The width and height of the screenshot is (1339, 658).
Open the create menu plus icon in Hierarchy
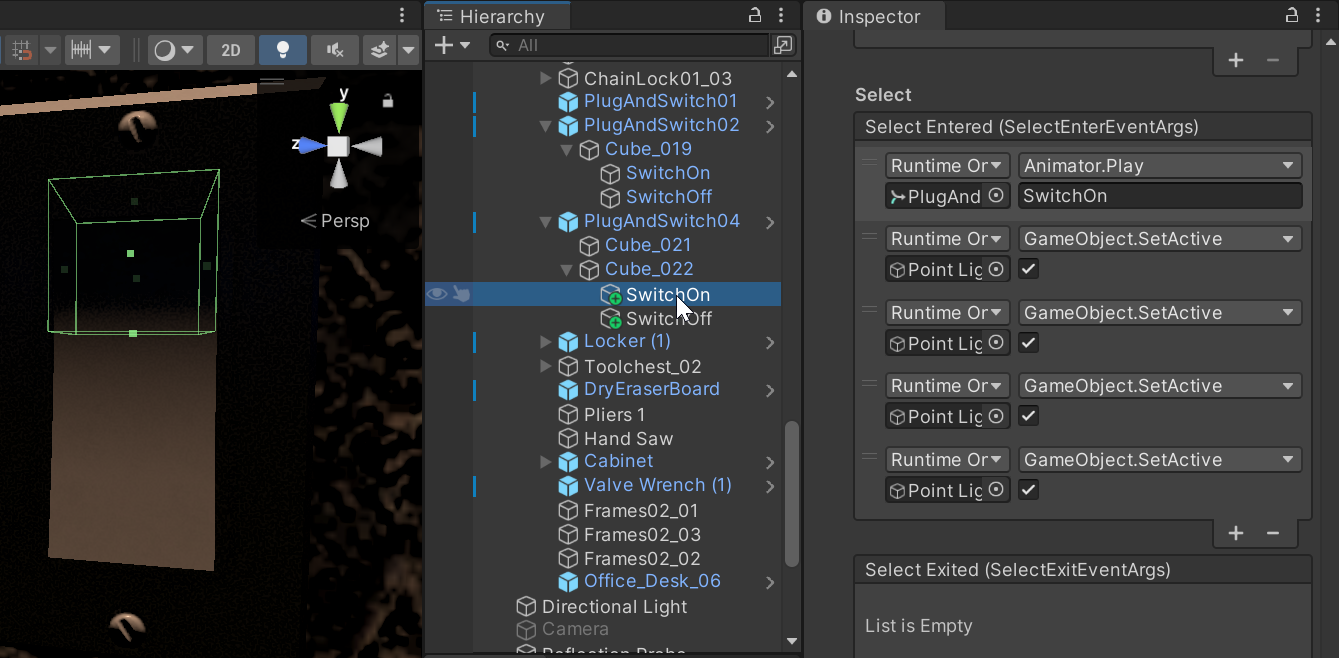point(443,44)
